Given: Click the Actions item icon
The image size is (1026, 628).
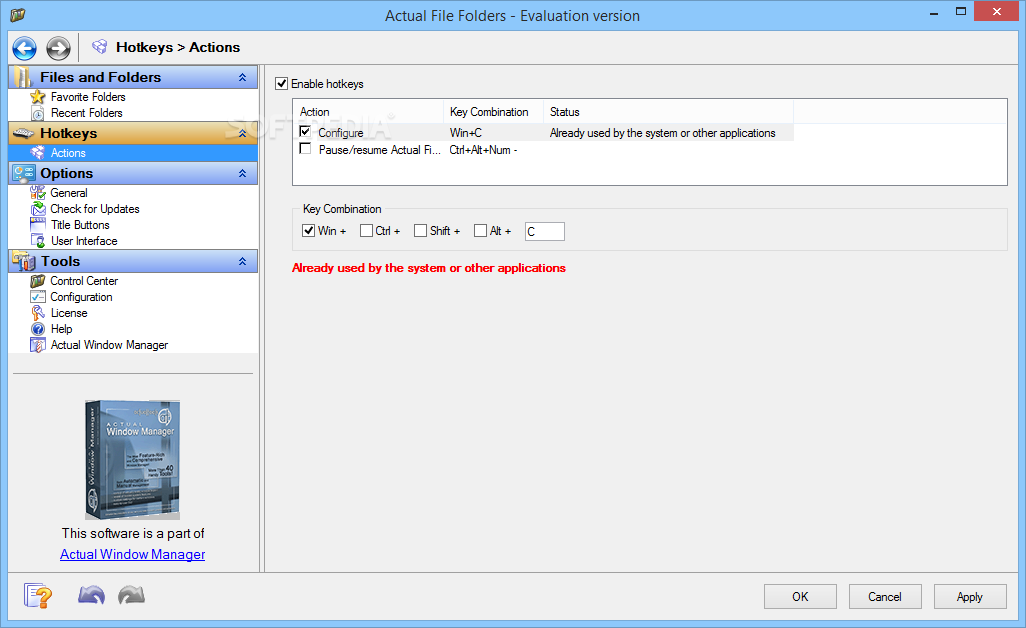Looking at the screenshot, I should [x=38, y=153].
